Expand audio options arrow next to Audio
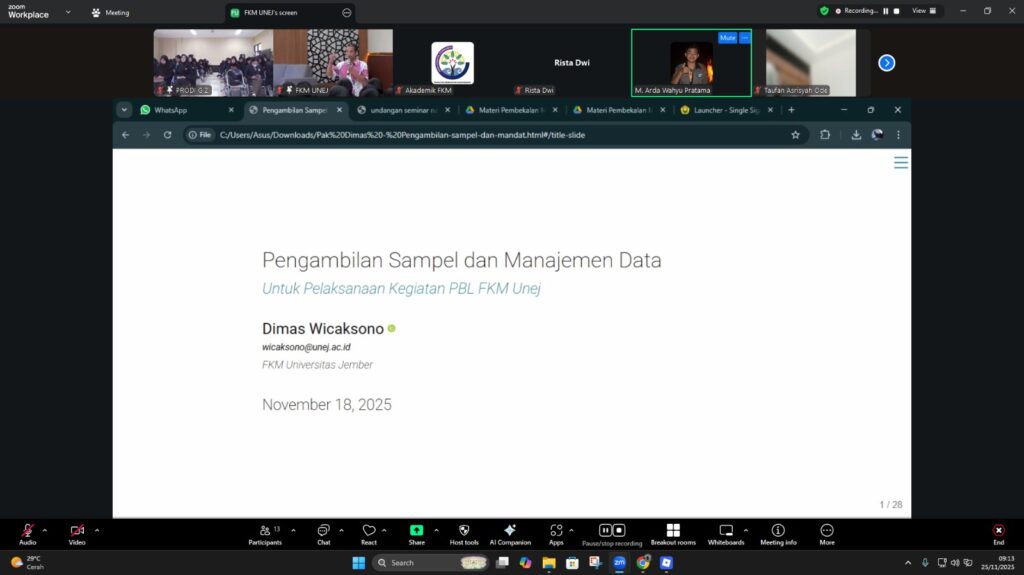The width and height of the screenshot is (1024, 575). pos(45,530)
